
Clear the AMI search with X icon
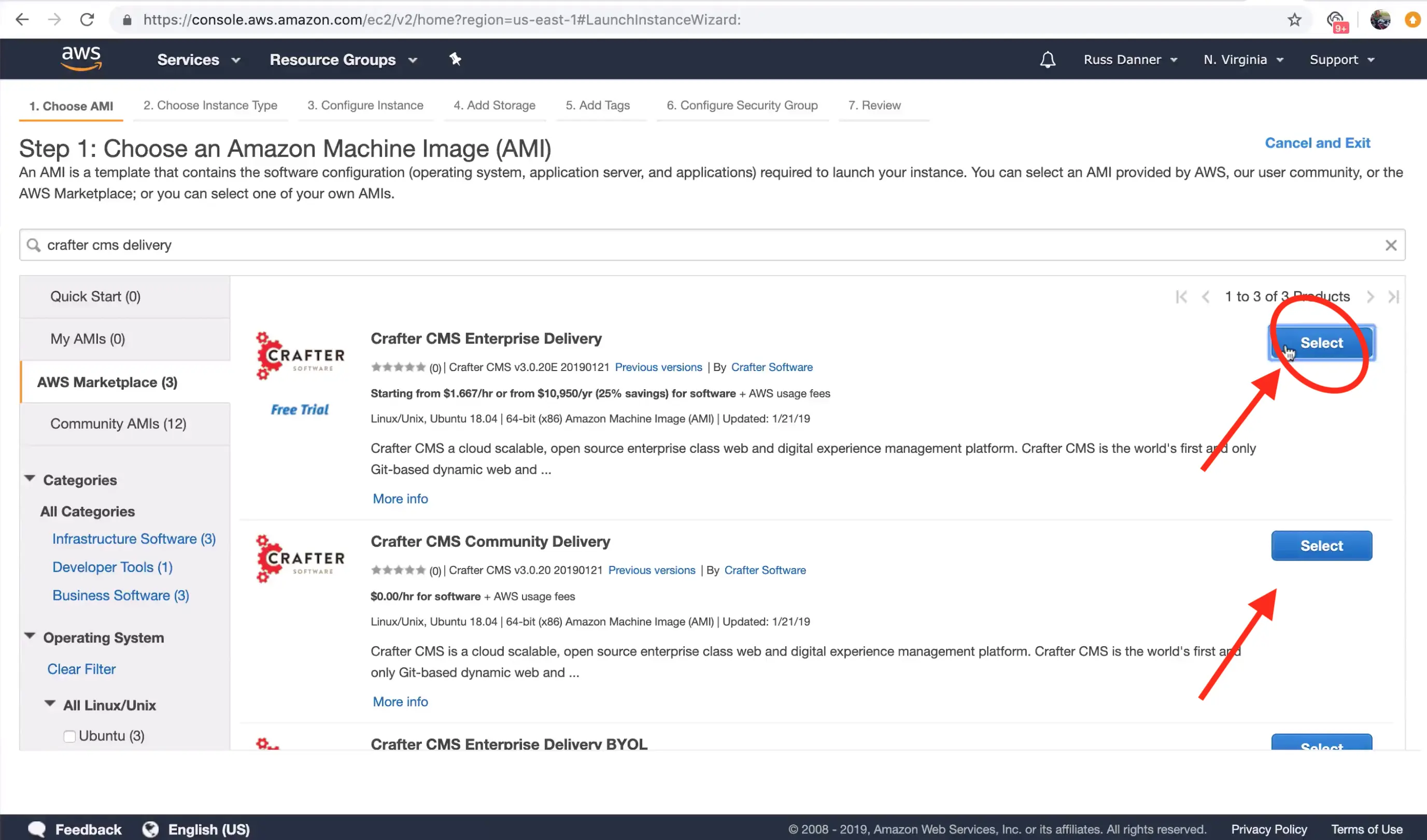[1390, 245]
